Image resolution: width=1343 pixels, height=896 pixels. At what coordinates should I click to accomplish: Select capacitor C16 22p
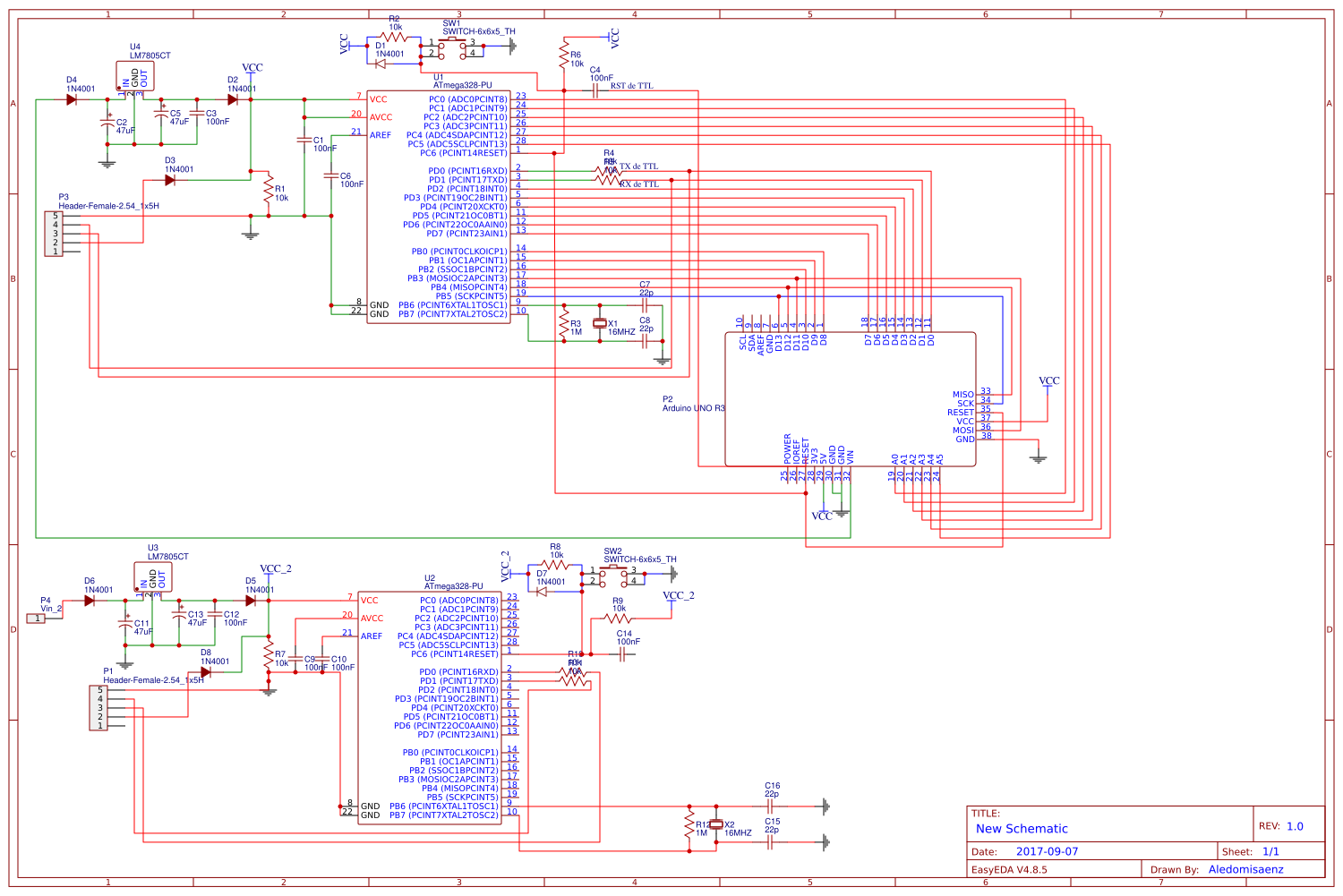[x=770, y=806]
